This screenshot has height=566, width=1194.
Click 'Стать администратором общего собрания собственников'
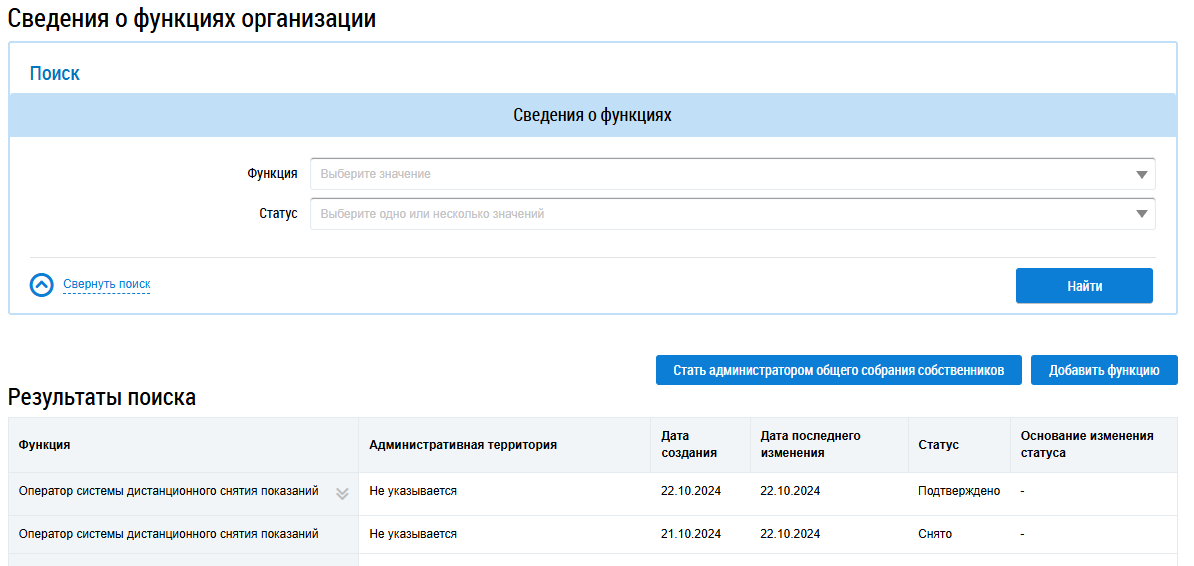pos(838,370)
